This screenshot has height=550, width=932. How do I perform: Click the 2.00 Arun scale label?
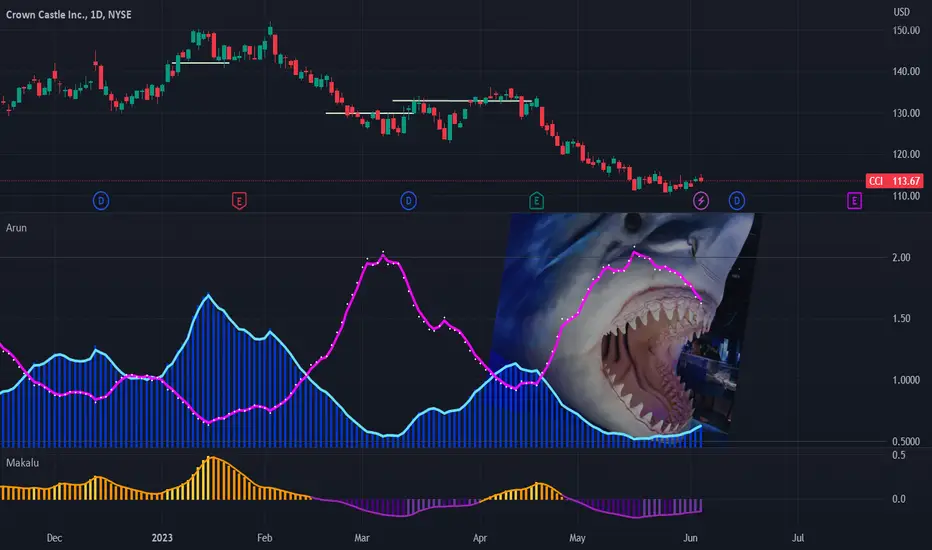point(901,257)
